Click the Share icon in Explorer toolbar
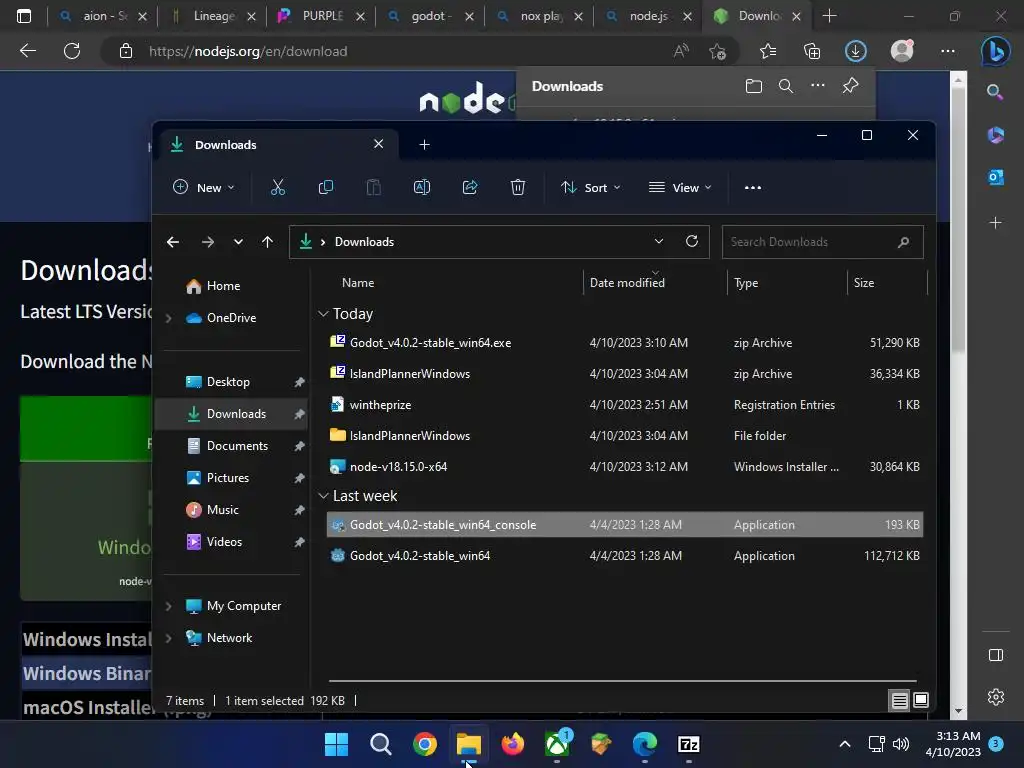This screenshot has width=1024, height=768. tap(470, 187)
